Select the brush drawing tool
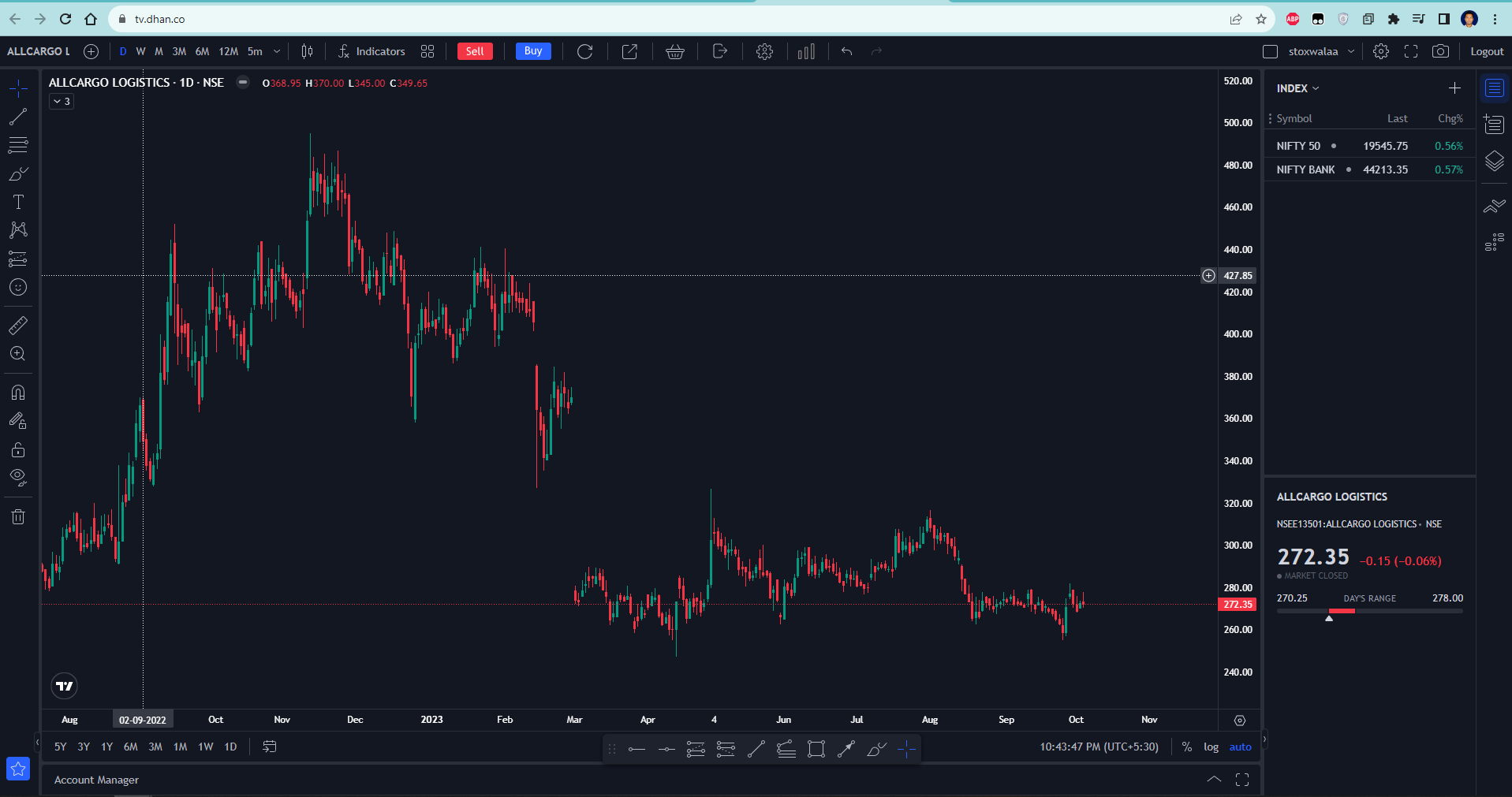 click(x=18, y=173)
